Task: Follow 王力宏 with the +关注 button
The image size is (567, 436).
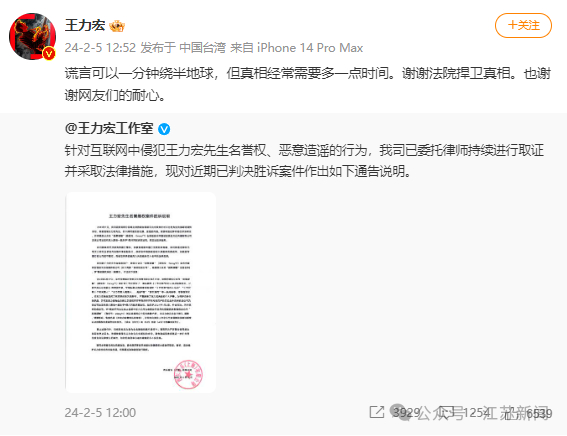Action: (523, 25)
